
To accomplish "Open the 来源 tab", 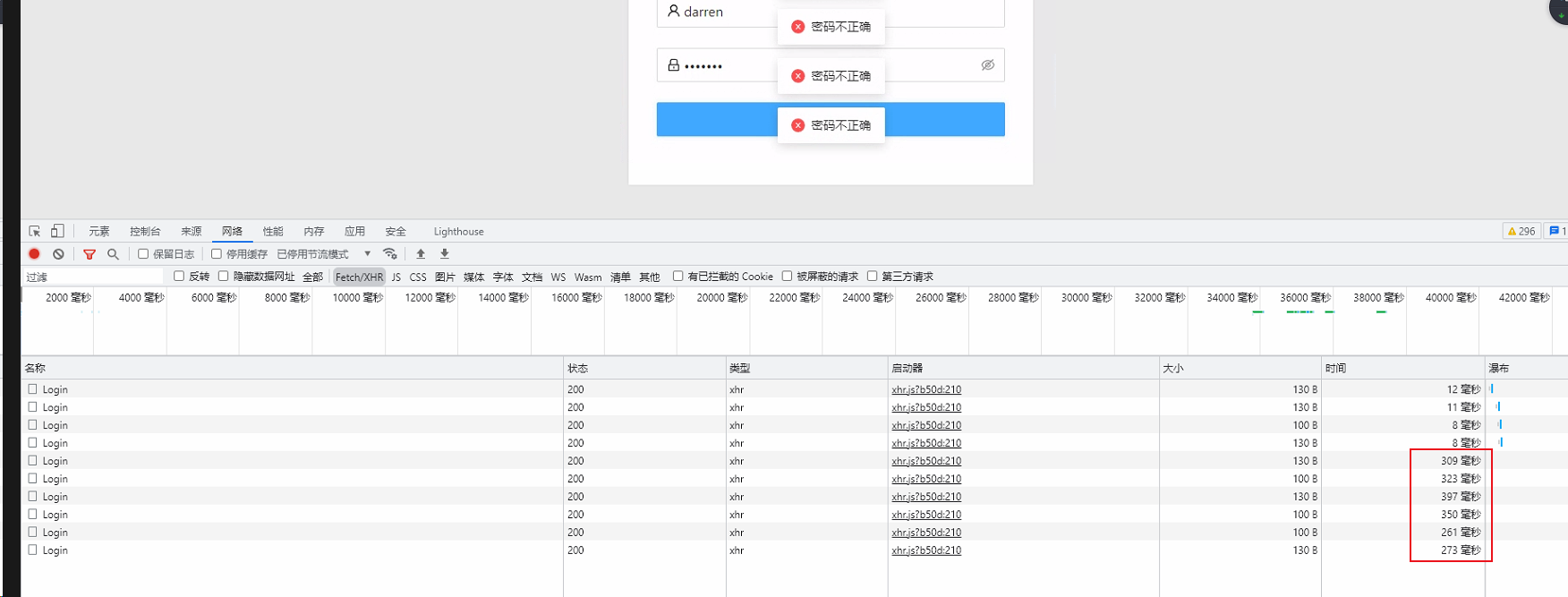I will (x=192, y=231).
